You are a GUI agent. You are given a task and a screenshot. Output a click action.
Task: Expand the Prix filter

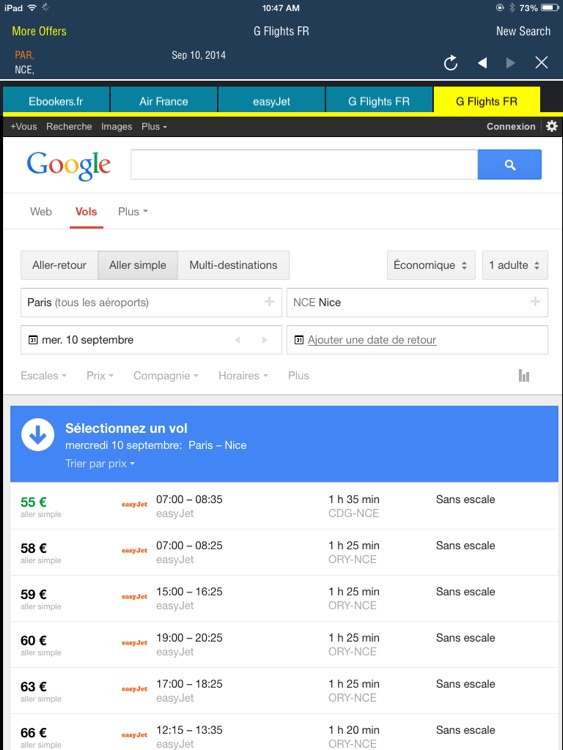point(100,375)
